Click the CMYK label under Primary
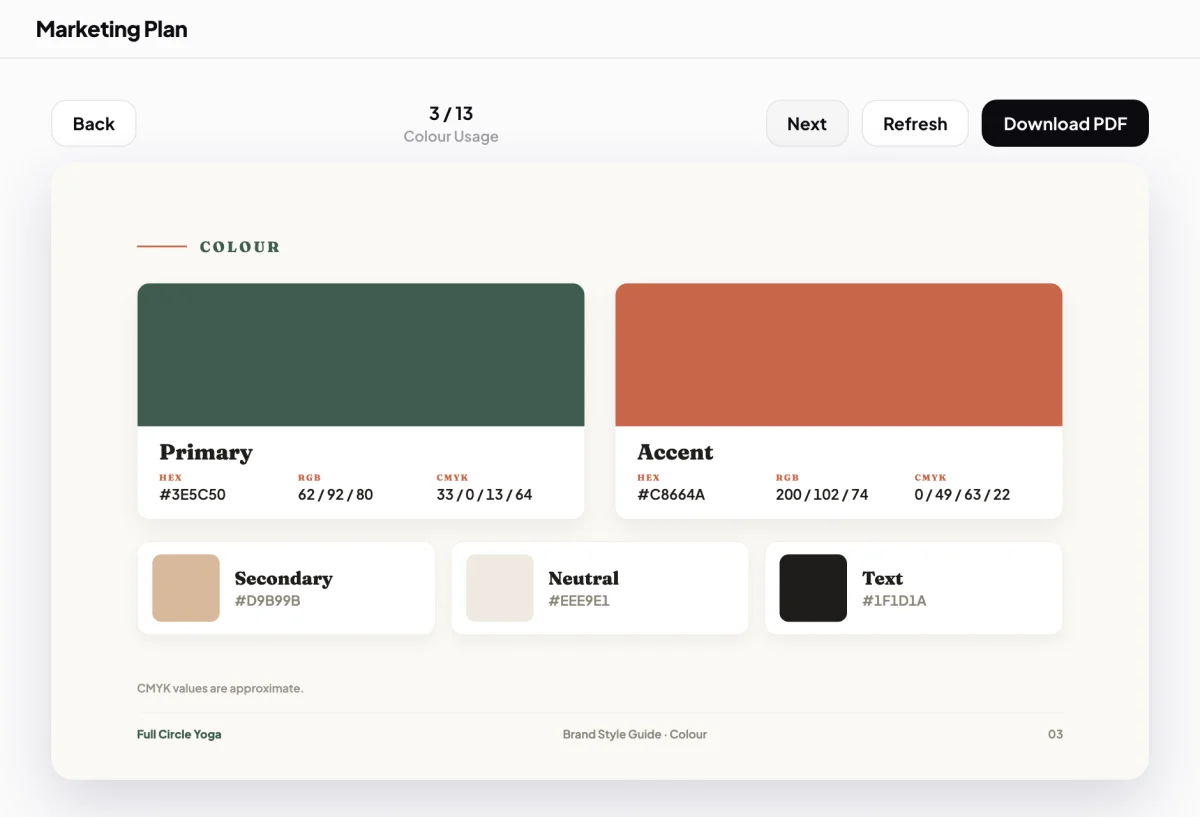Image resolution: width=1200 pixels, height=817 pixels. pyautogui.click(x=452, y=478)
